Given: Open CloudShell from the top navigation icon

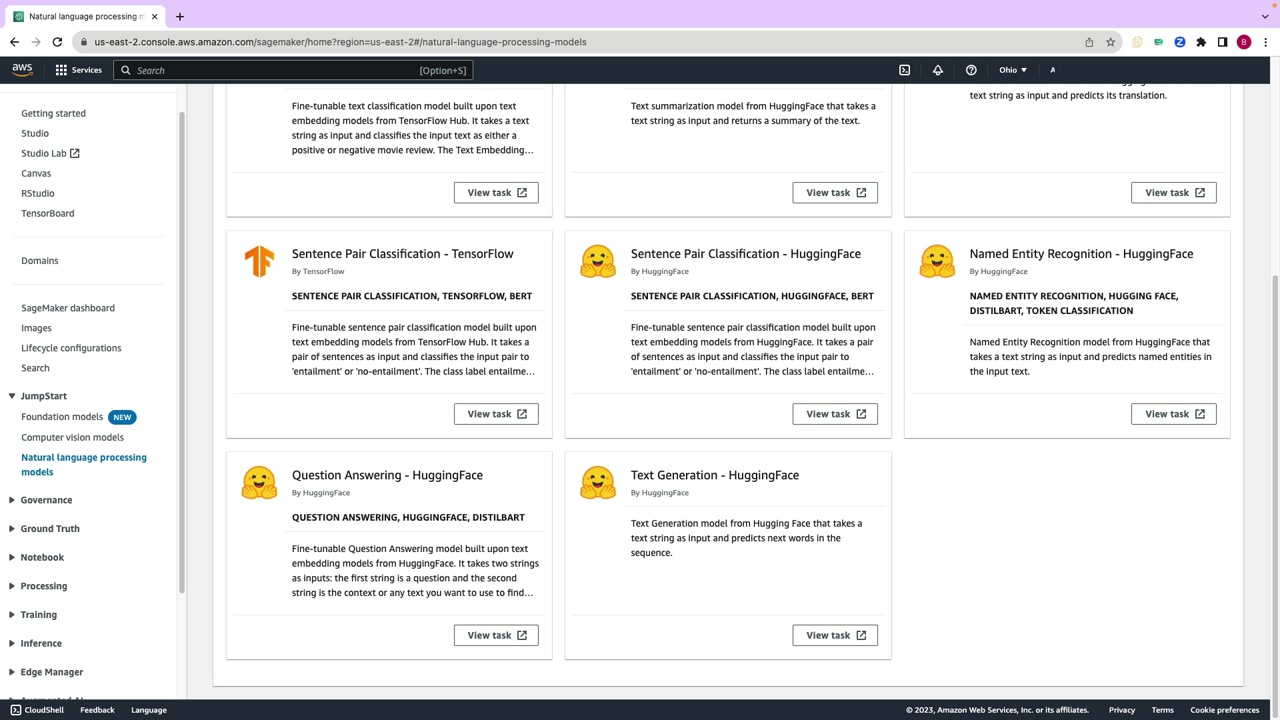Looking at the screenshot, I should coord(904,70).
